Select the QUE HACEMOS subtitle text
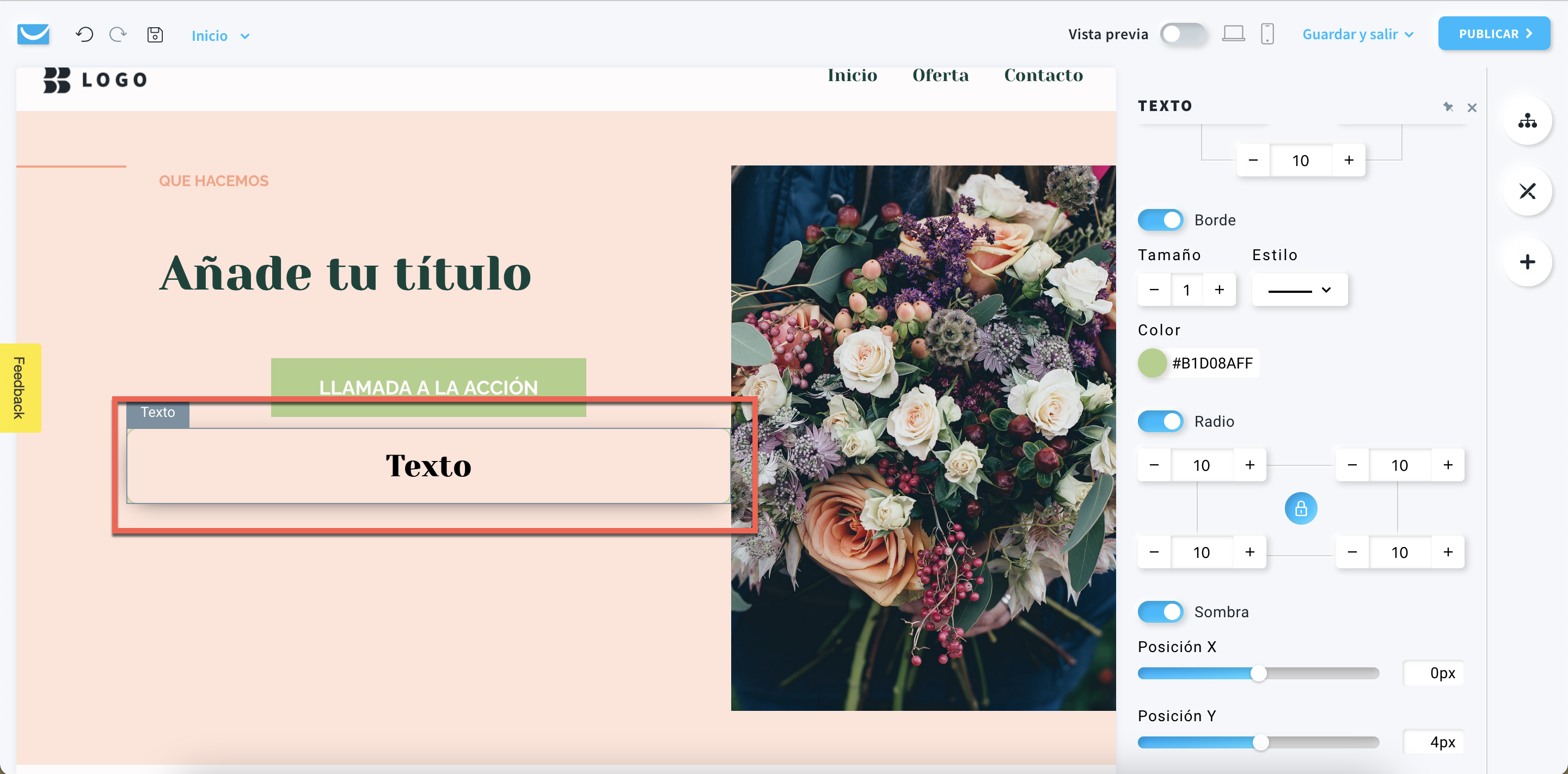1568x774 pixels. (213, 181)
